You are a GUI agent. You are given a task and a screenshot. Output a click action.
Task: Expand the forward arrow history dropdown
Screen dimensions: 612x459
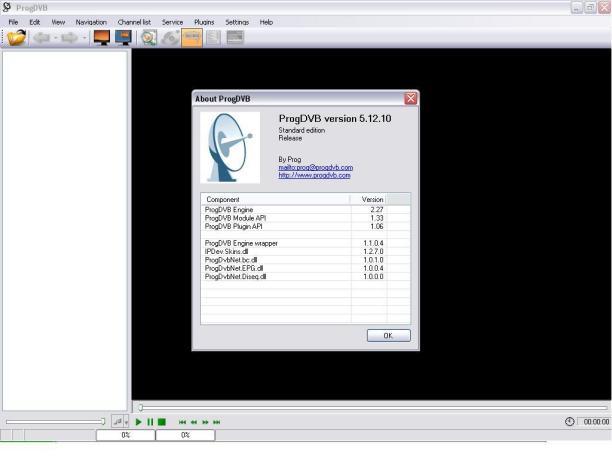click(x=84, y=38)
